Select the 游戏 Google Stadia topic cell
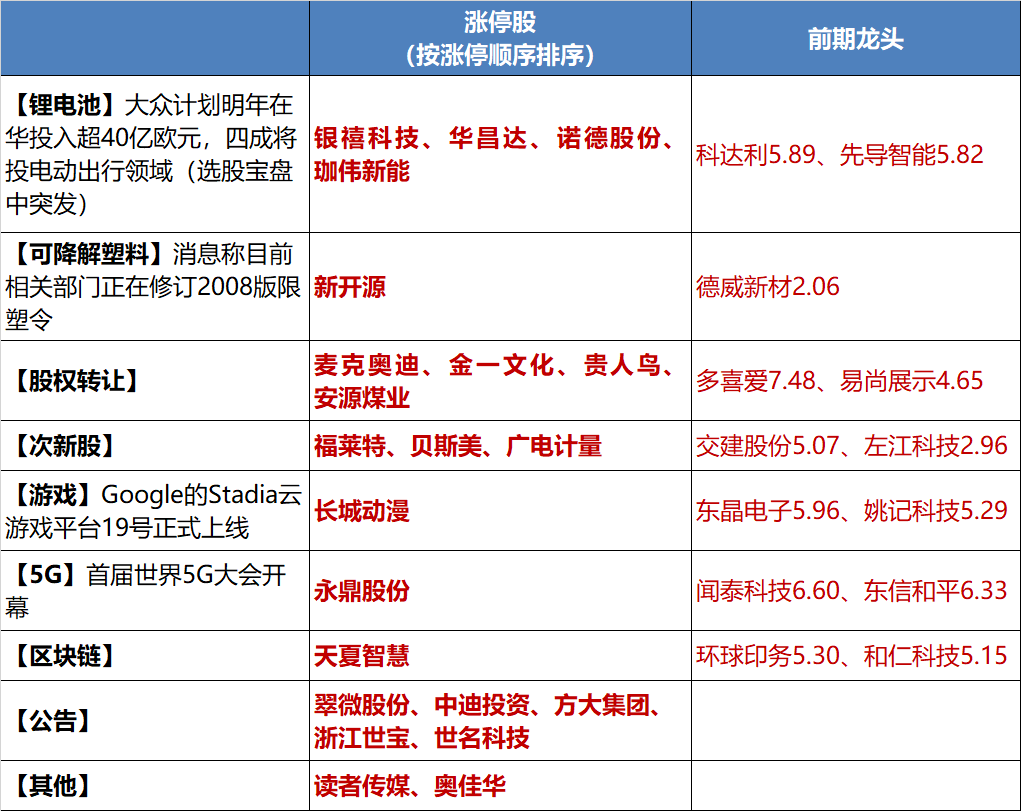 [155, 511]
